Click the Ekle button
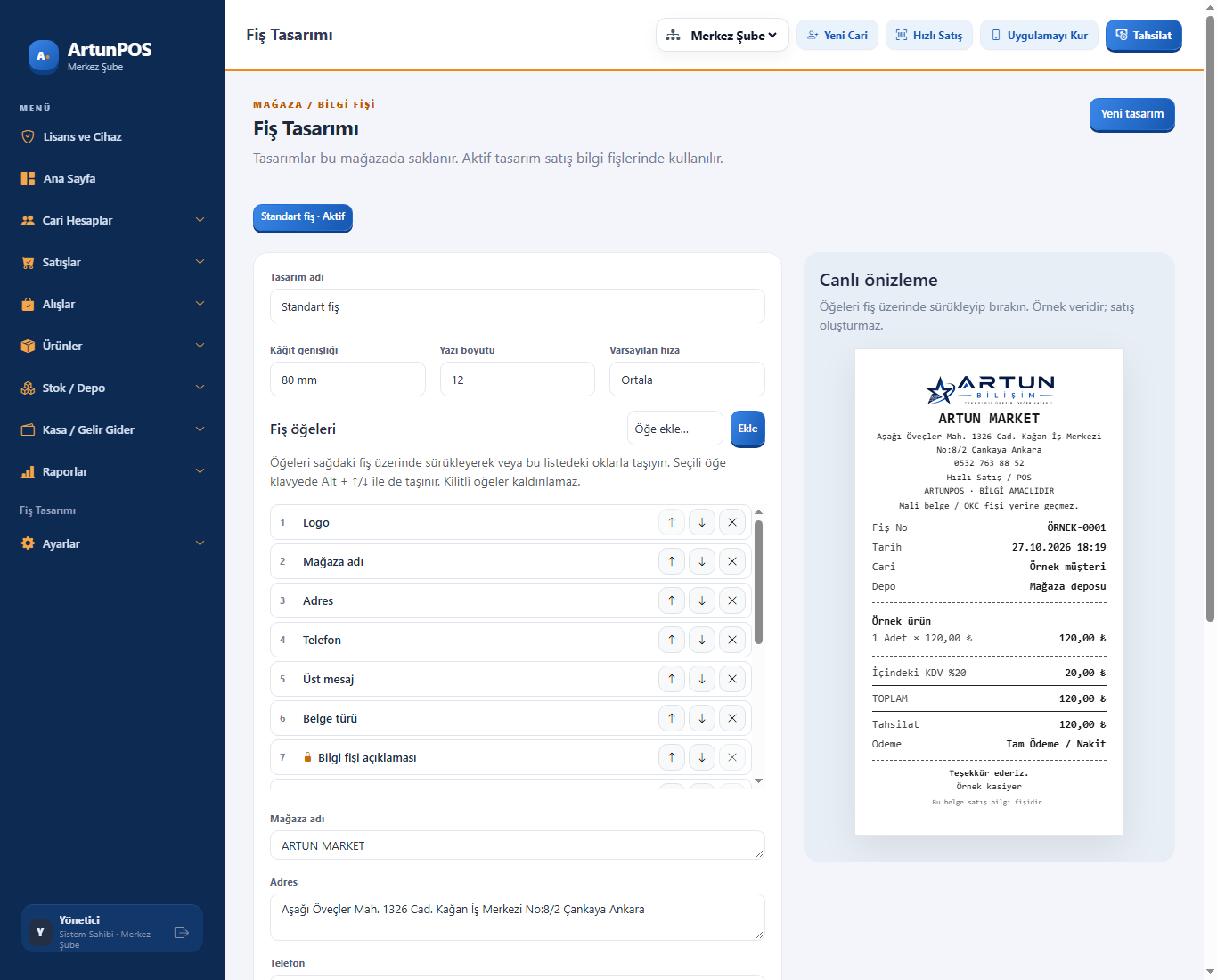Viewport: 1217px width, 980px height. tap(747, 429)
